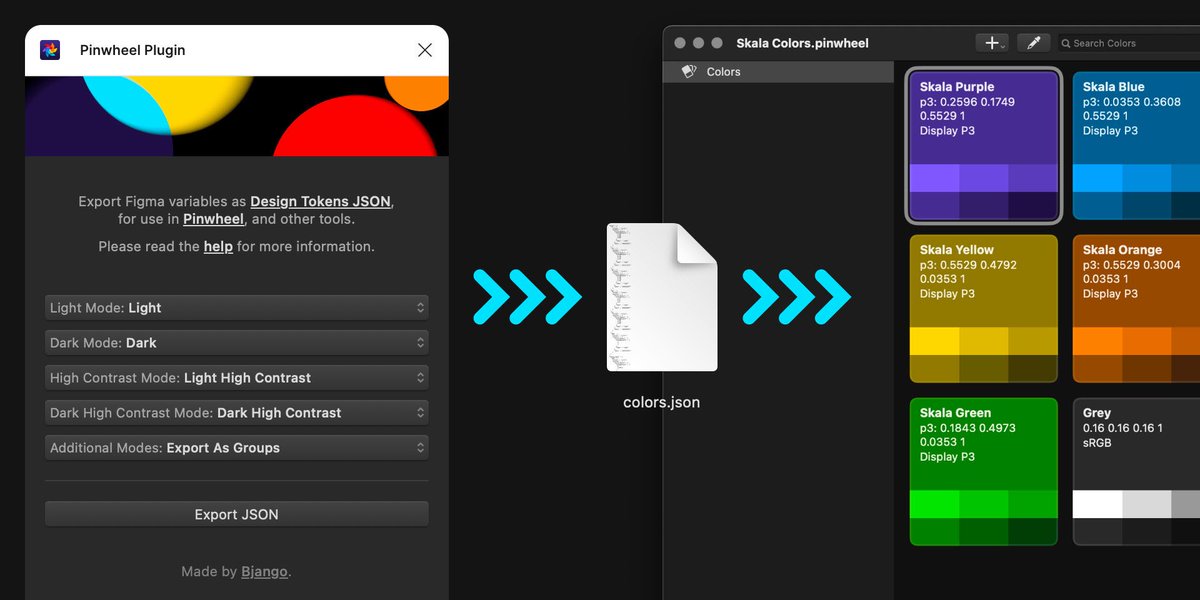Image resolution: width=1200 pixels, height=600 pixels.
Task: Select the Colors item in sidebar
Action: click(778, 72)
